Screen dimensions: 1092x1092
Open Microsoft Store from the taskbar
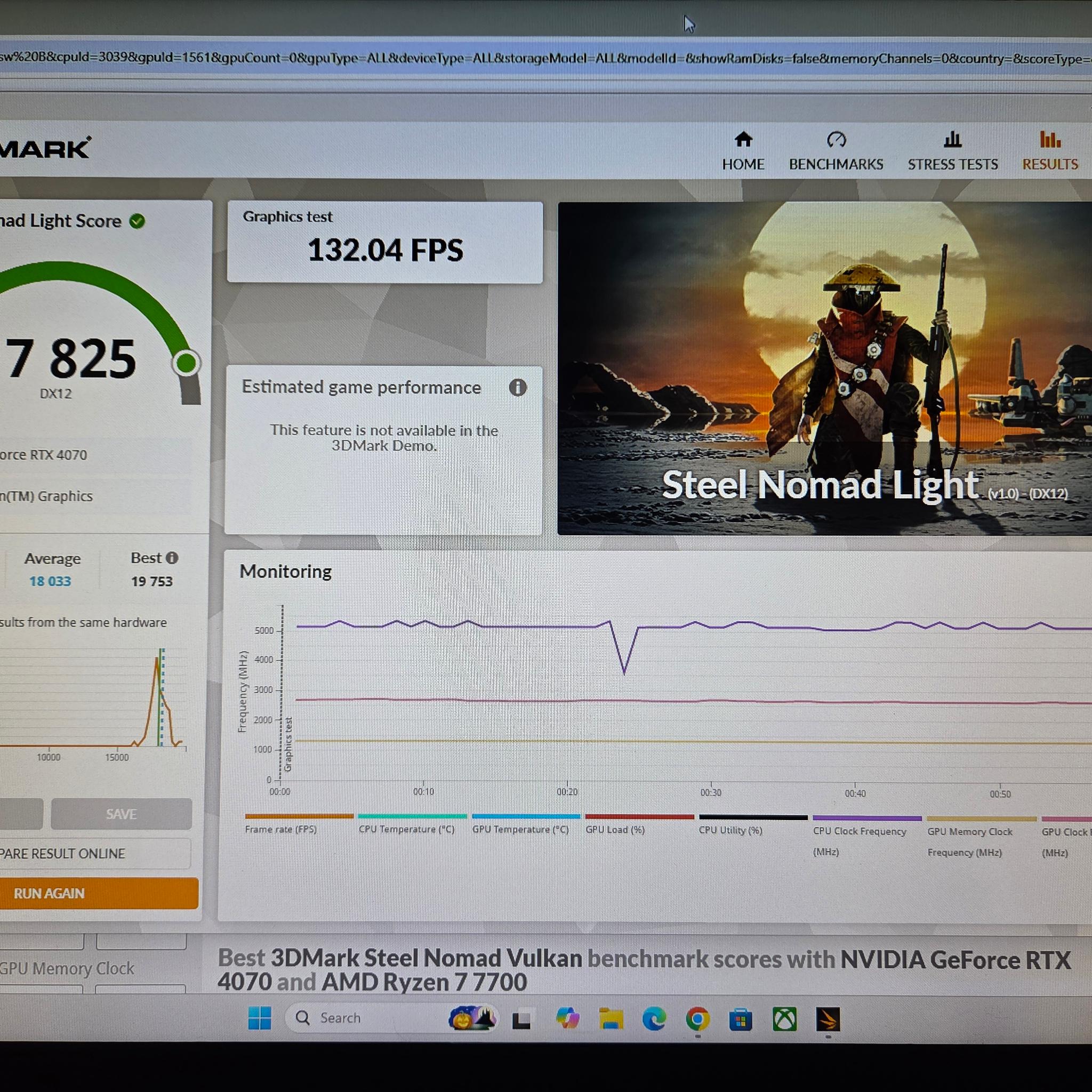741,1019
